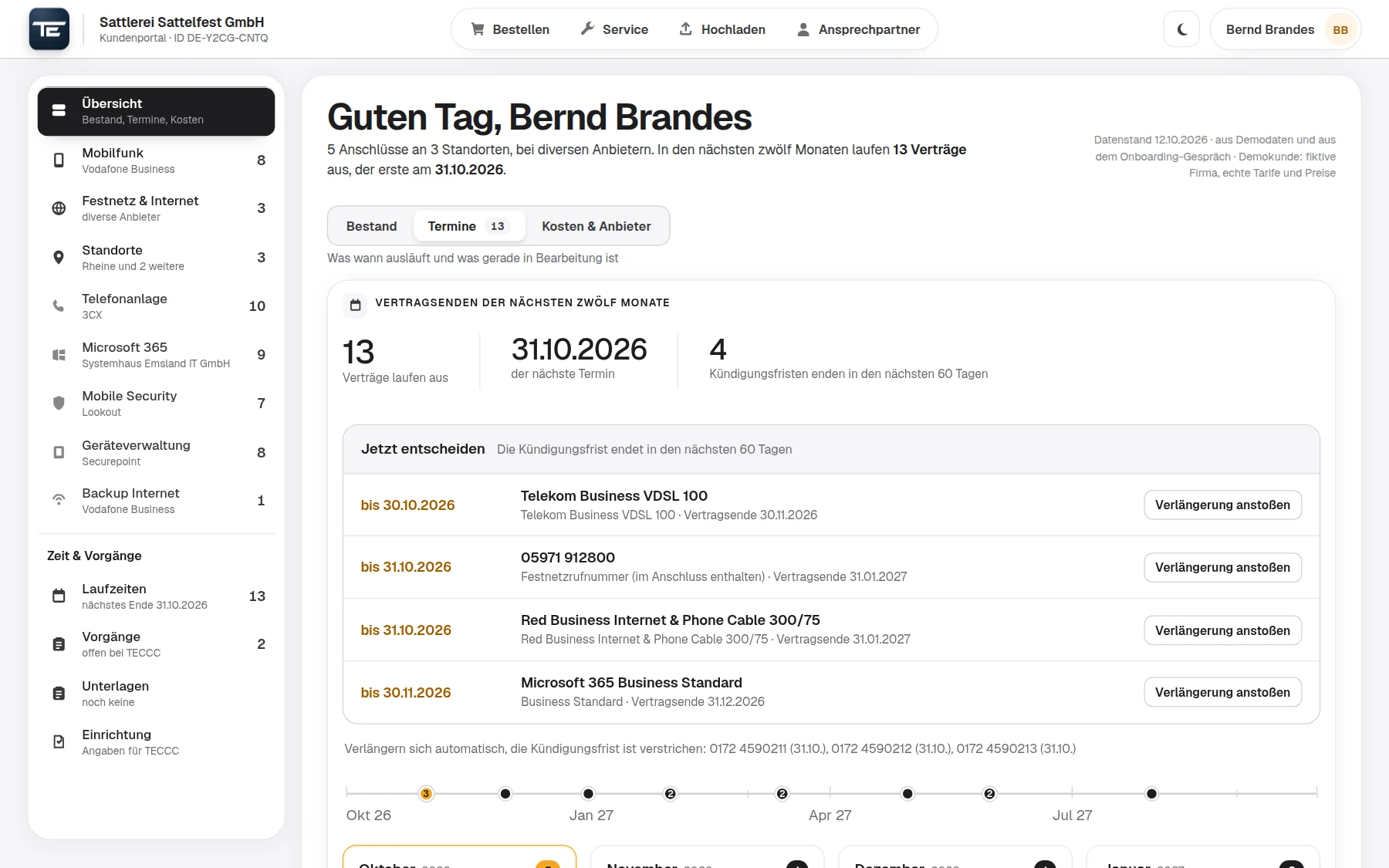Select the Termine tab
The width and height of the screenshot is (1389, 868).
click(469, 226)
